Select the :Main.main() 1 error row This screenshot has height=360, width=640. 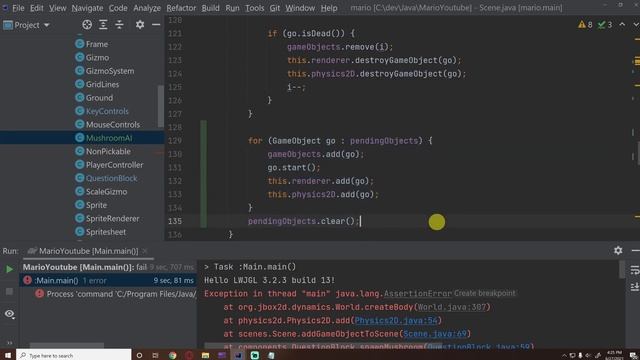point(109,280)
